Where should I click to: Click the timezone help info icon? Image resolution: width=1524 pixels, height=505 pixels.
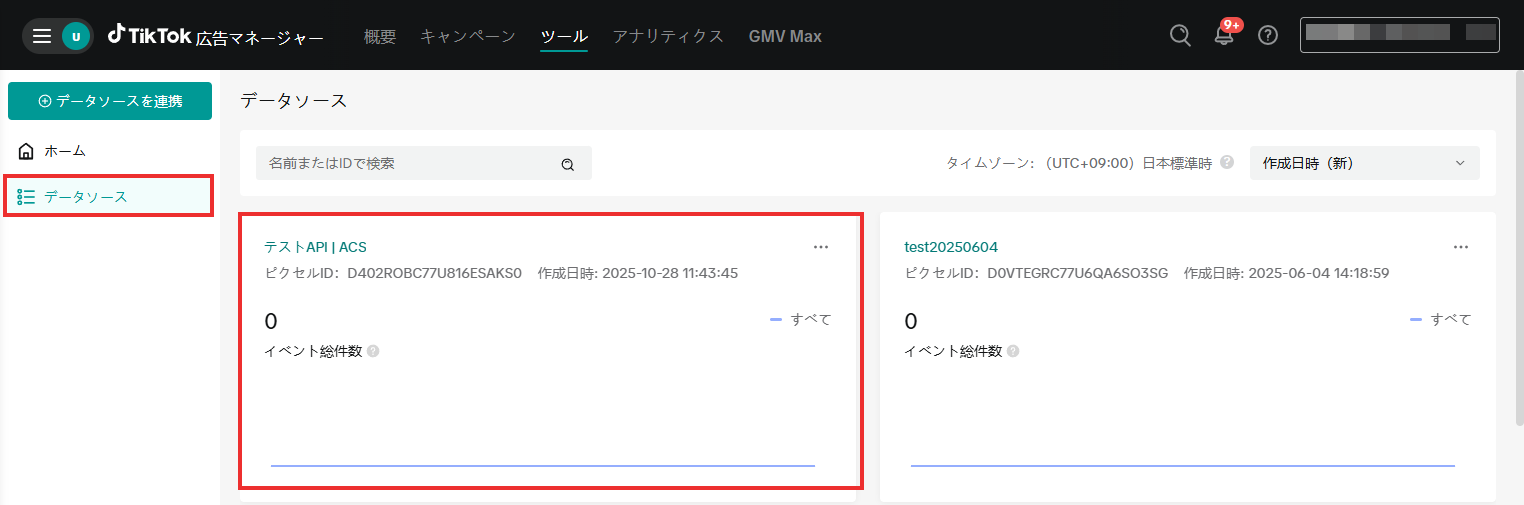point(1227,162)
